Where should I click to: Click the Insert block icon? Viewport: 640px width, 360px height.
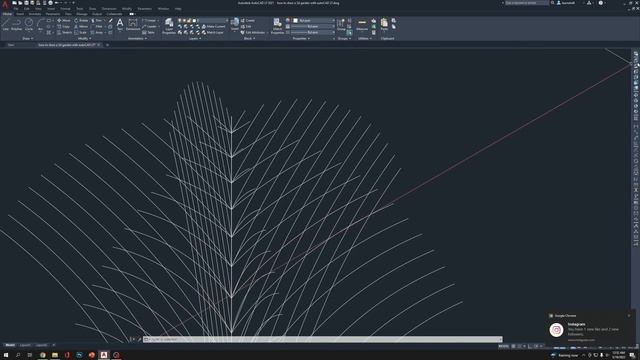235,24
